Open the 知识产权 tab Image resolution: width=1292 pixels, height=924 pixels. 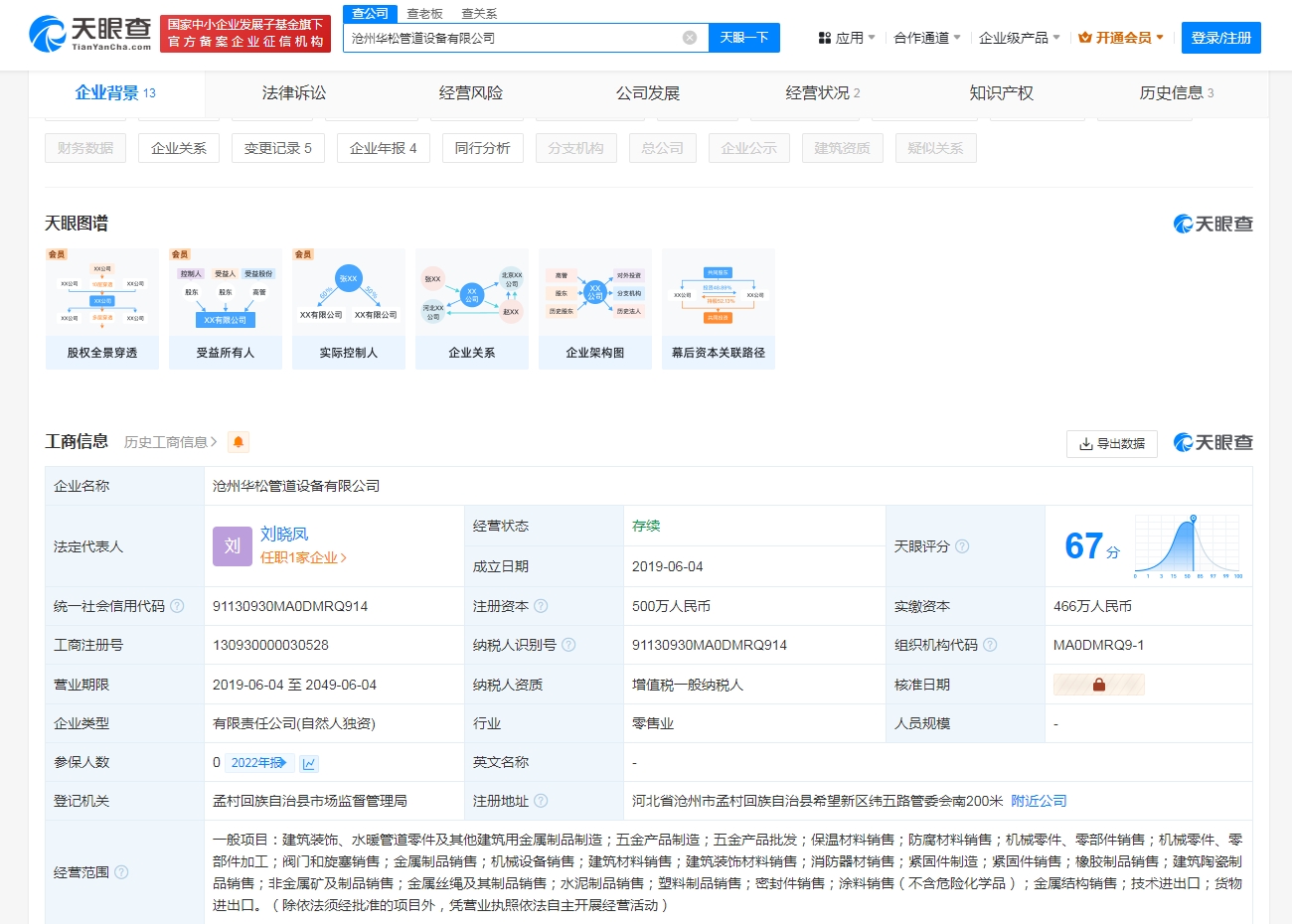pyautogui.click(x=1002, y=93)
